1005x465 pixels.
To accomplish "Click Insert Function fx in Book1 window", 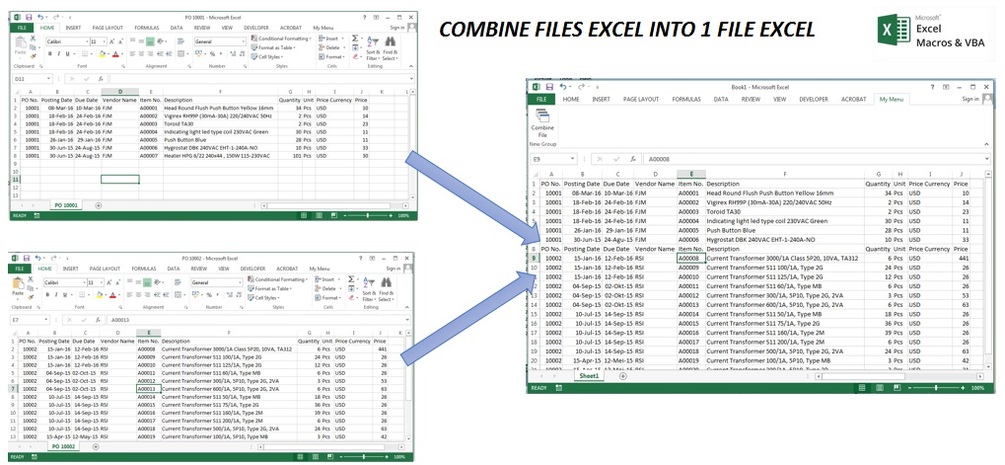I will (633, 158).
